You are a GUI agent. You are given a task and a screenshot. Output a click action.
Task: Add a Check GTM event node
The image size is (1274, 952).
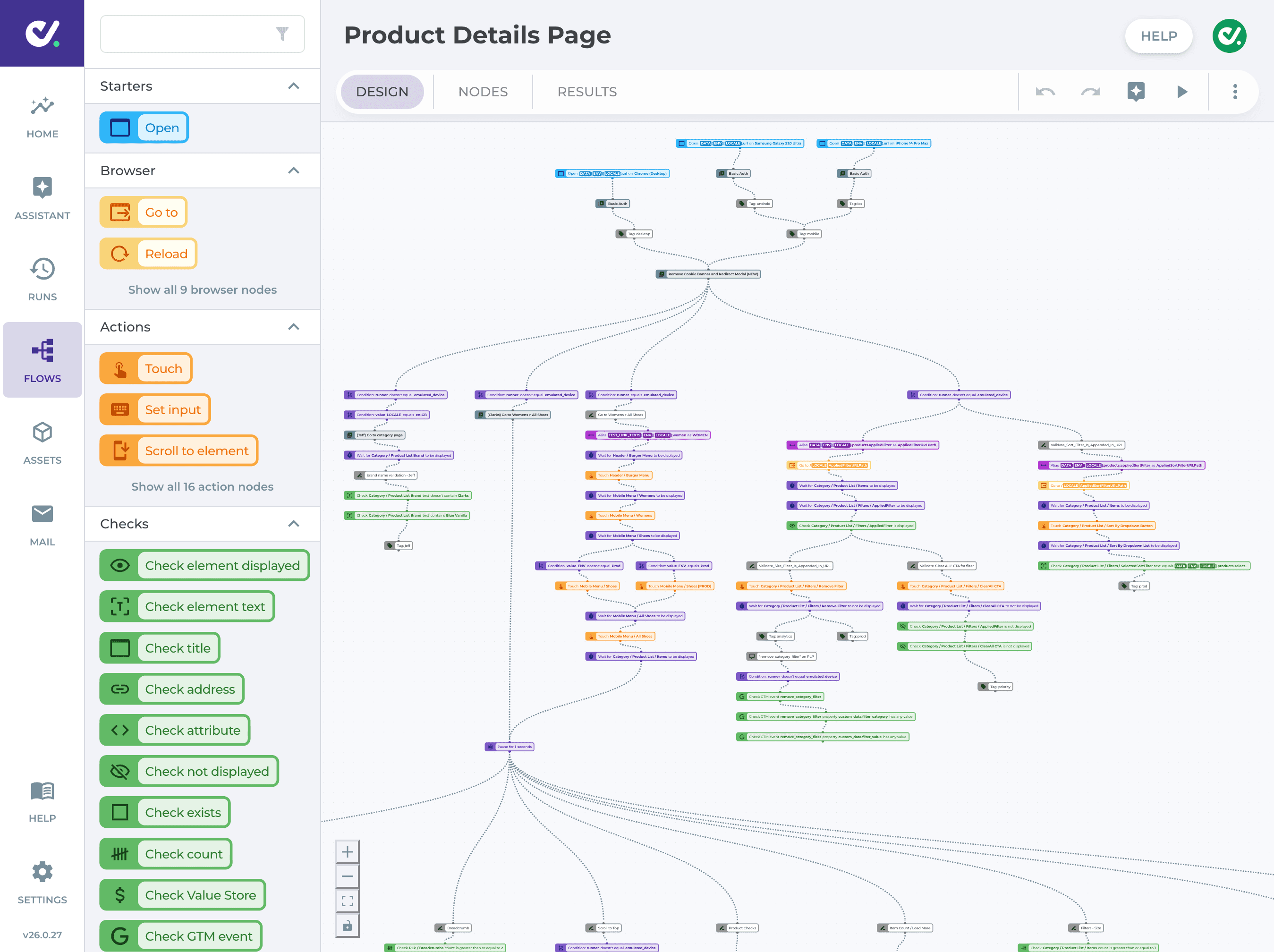click(x=180, y=936)
